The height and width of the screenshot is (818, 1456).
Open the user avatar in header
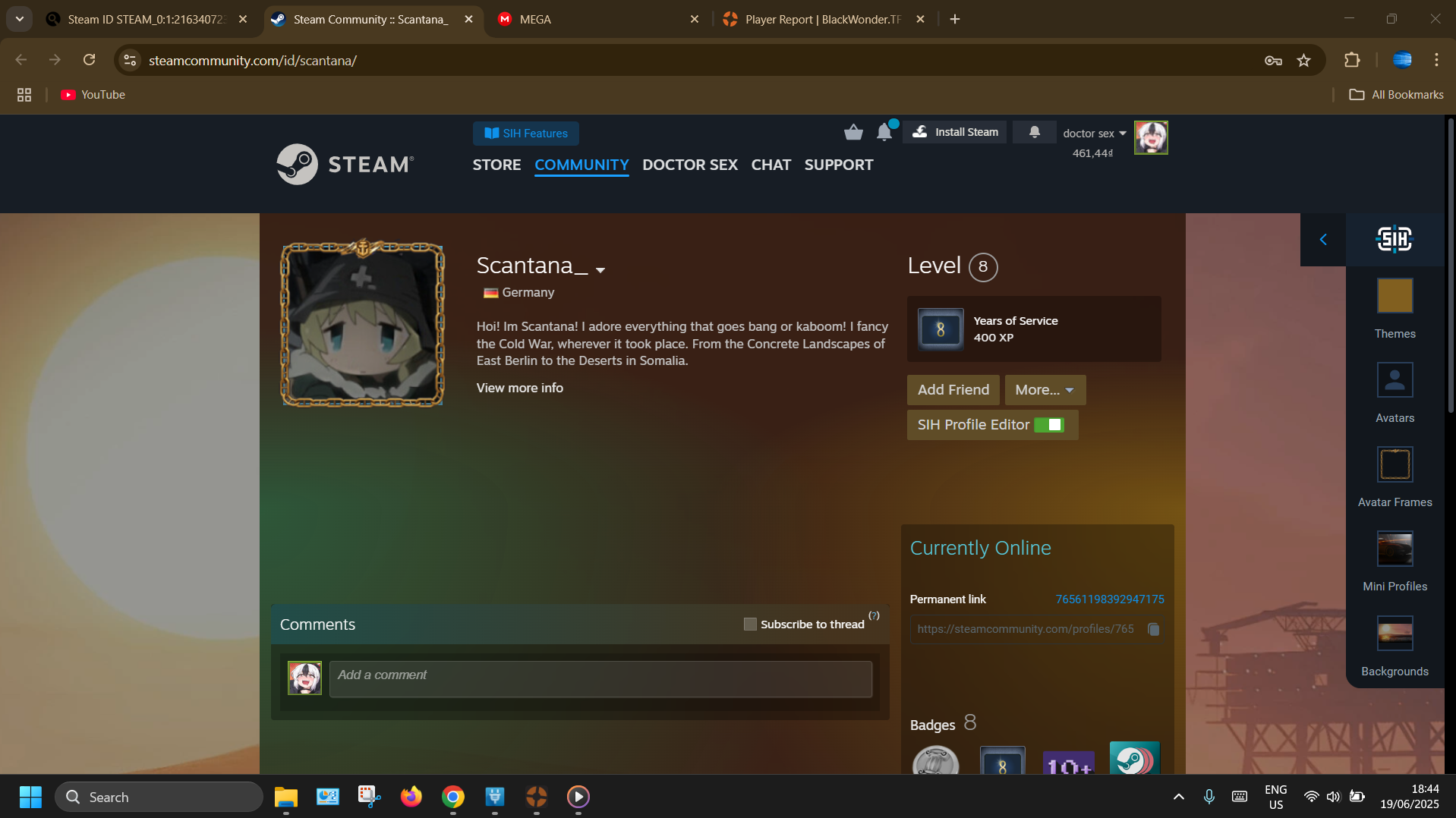pyautogui.click(x=1151, y=137)
